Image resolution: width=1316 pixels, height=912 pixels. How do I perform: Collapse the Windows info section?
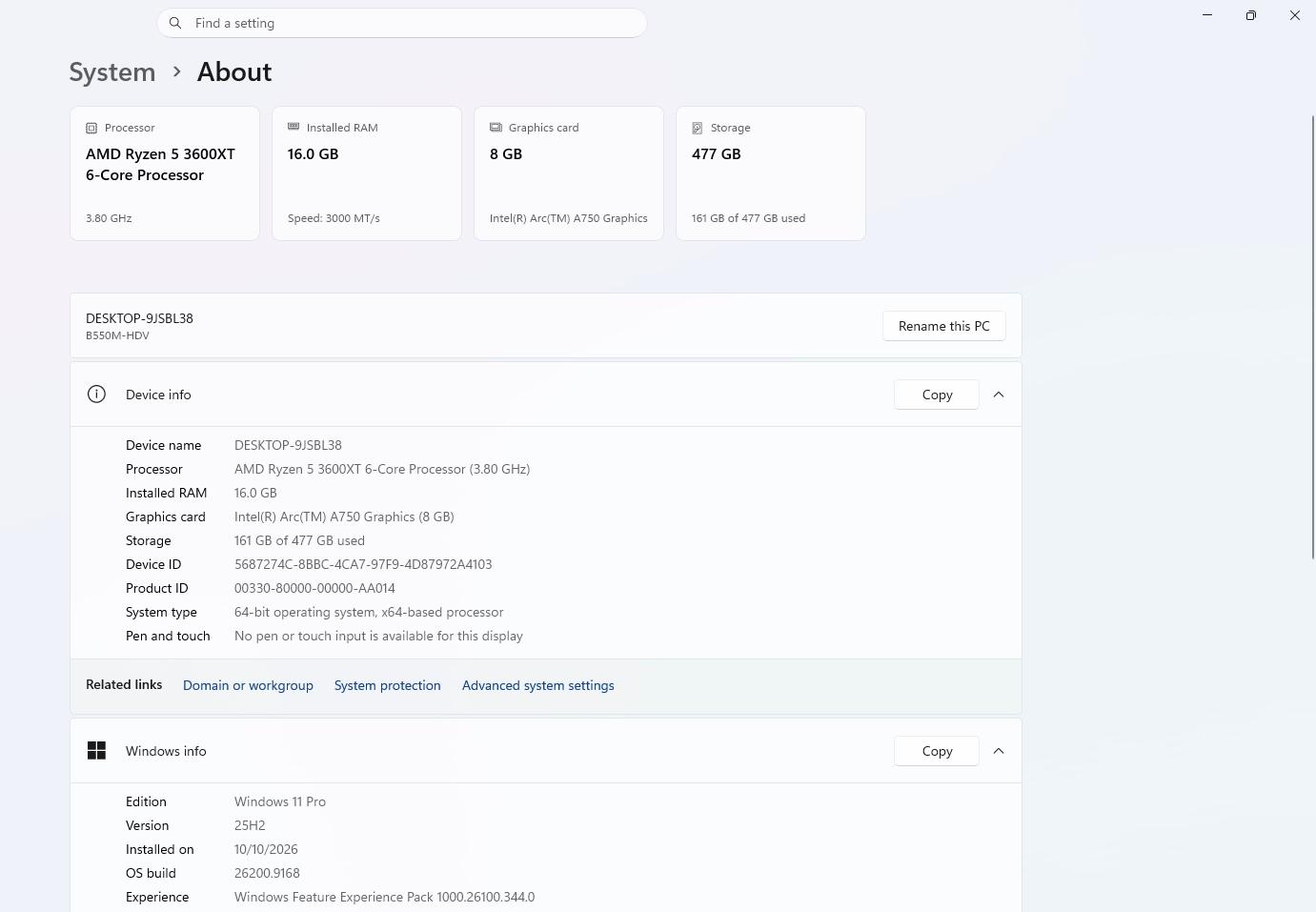(999, 751)
